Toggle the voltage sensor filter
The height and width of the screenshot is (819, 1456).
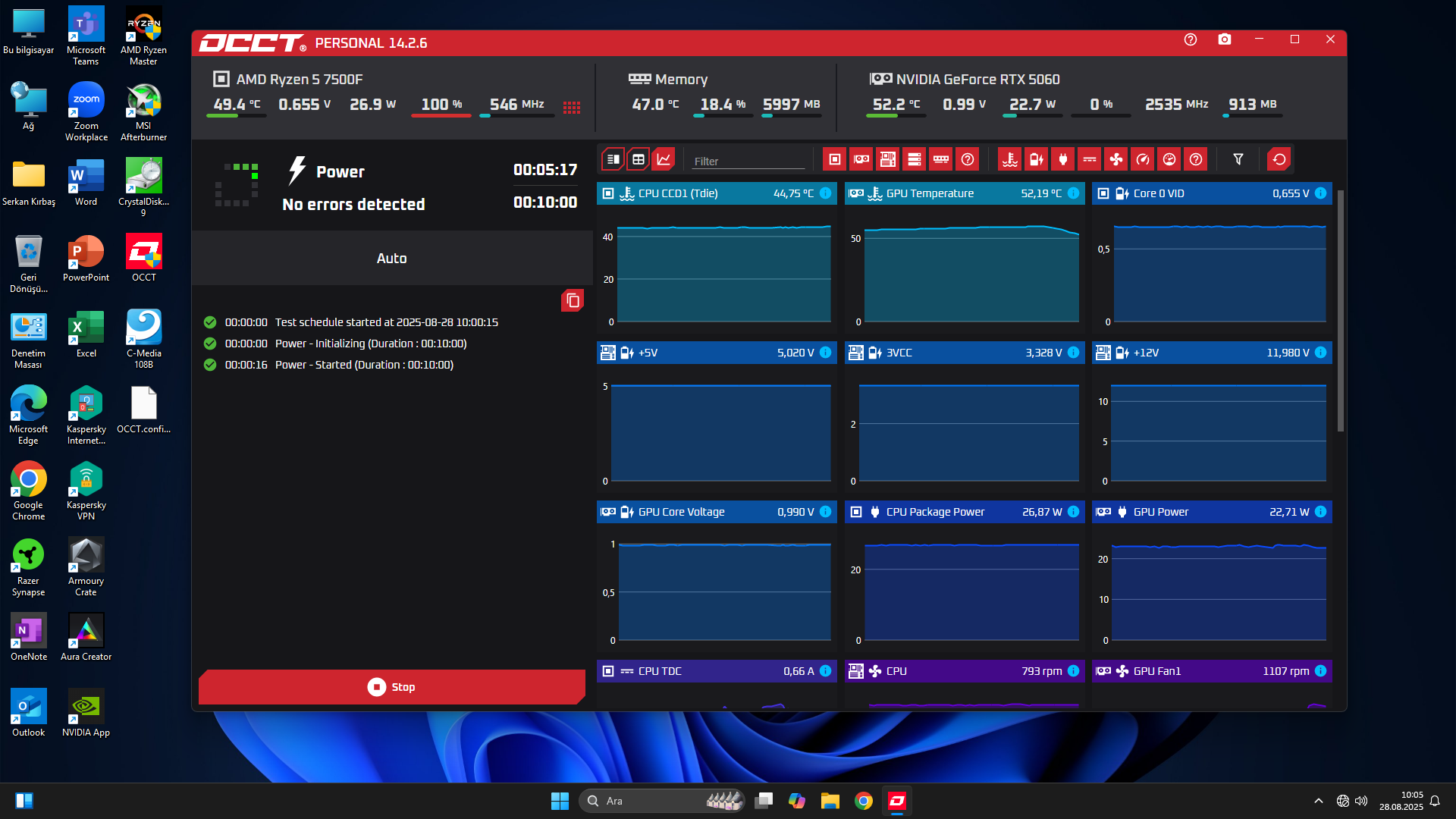[1036, 159]
